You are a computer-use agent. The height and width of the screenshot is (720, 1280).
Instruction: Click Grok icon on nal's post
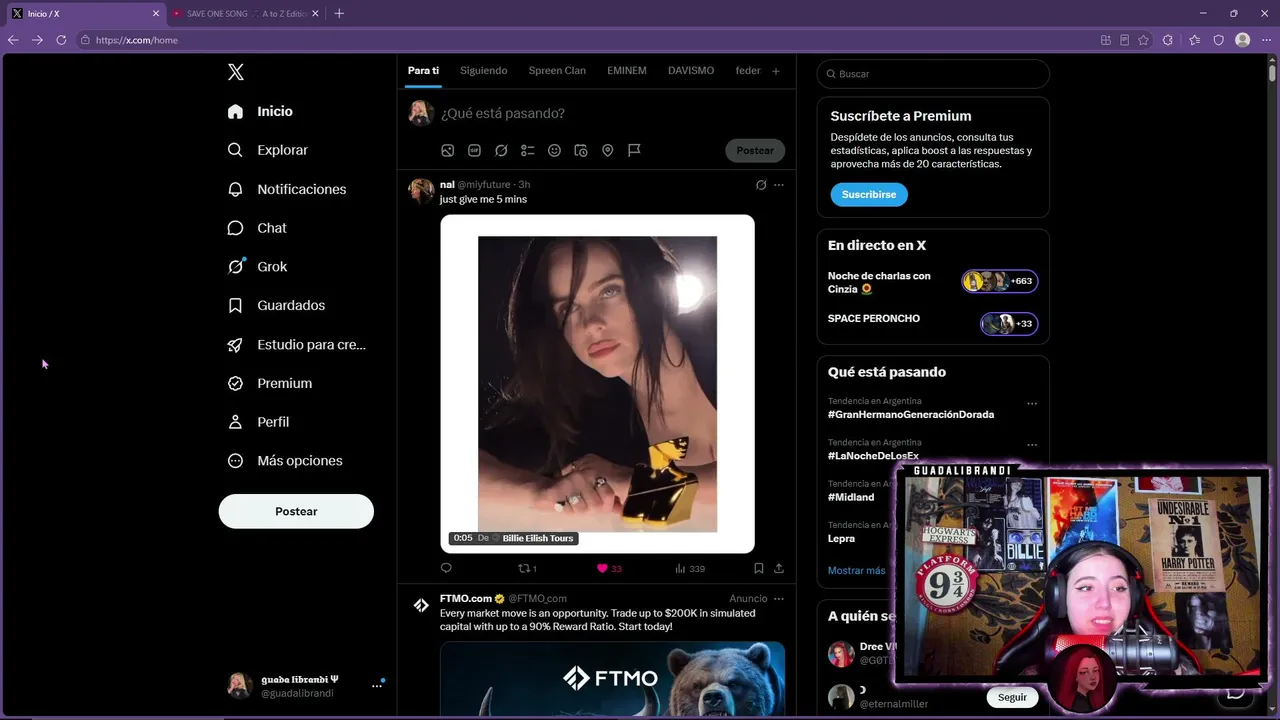761,185
